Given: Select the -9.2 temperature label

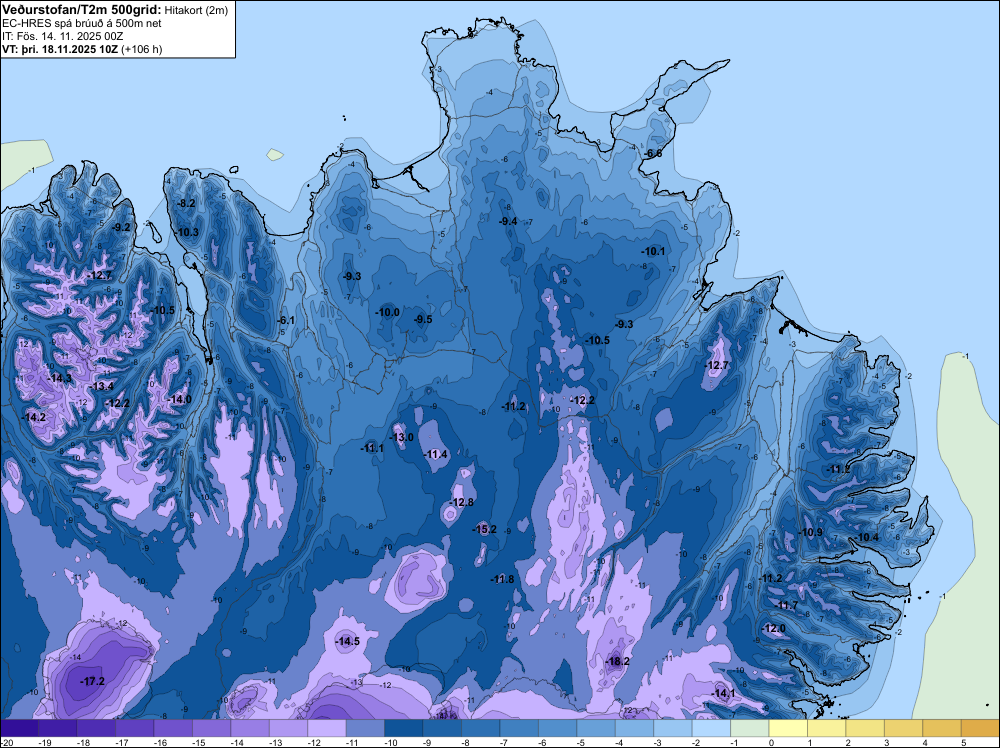Looking at the screenshot, I should coord(121,227).
